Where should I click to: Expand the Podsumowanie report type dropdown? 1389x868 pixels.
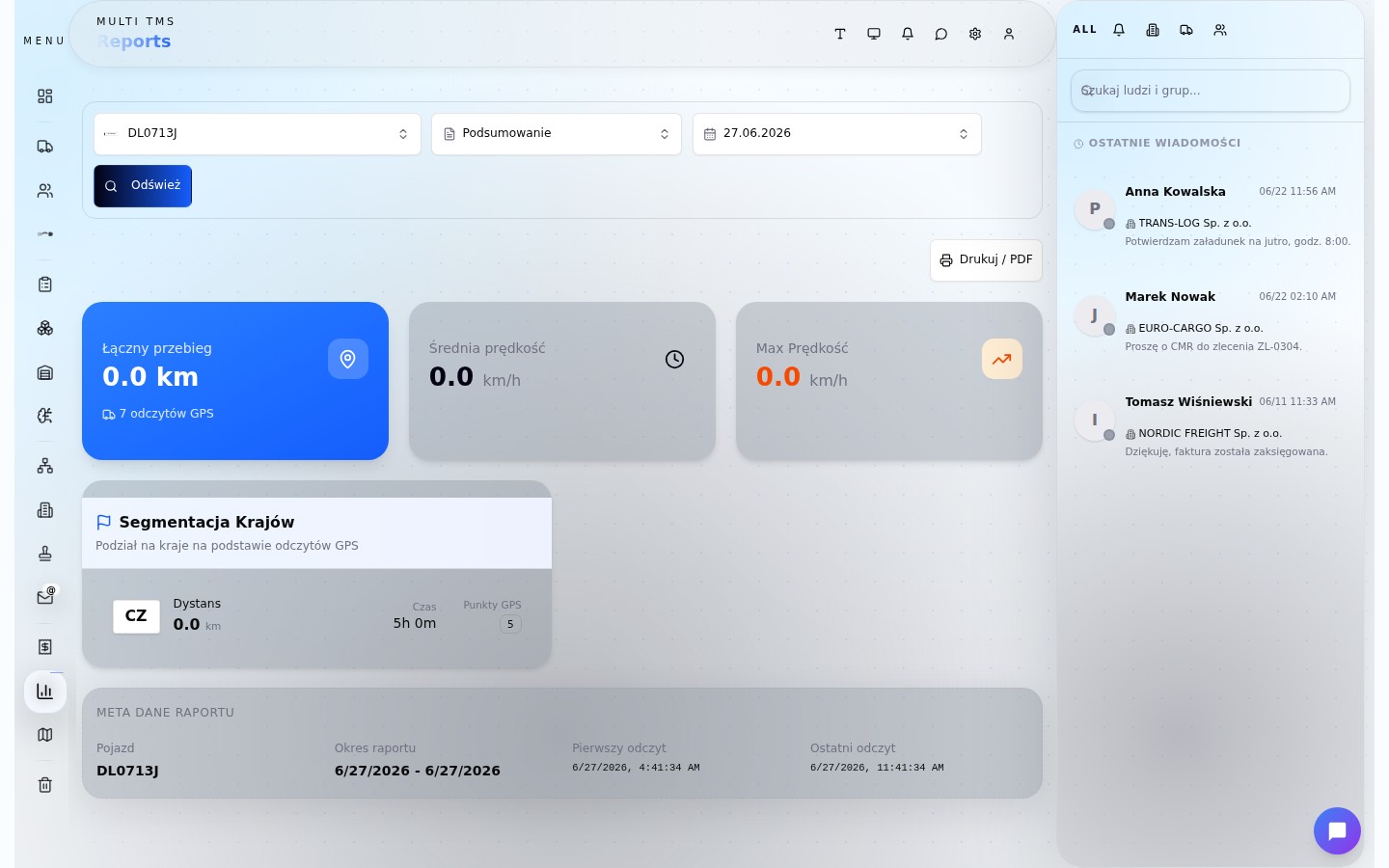pos(557,134)
